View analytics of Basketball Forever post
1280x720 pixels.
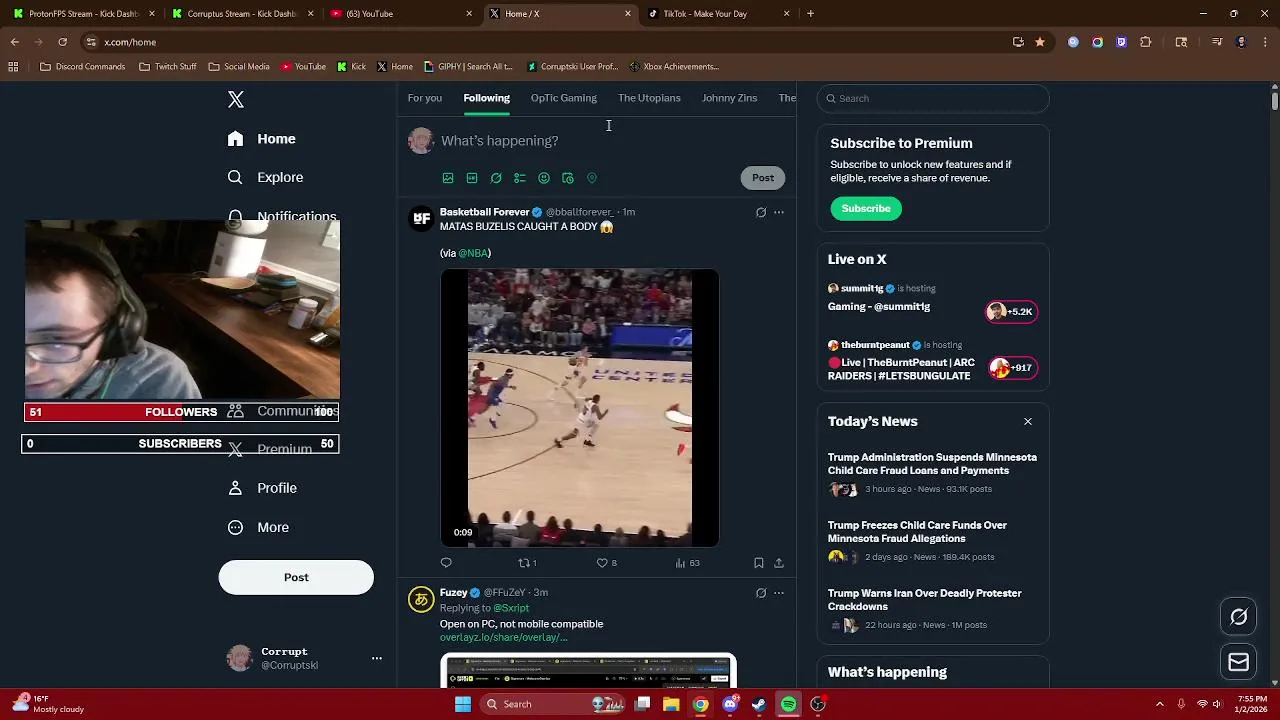point(687,563)
